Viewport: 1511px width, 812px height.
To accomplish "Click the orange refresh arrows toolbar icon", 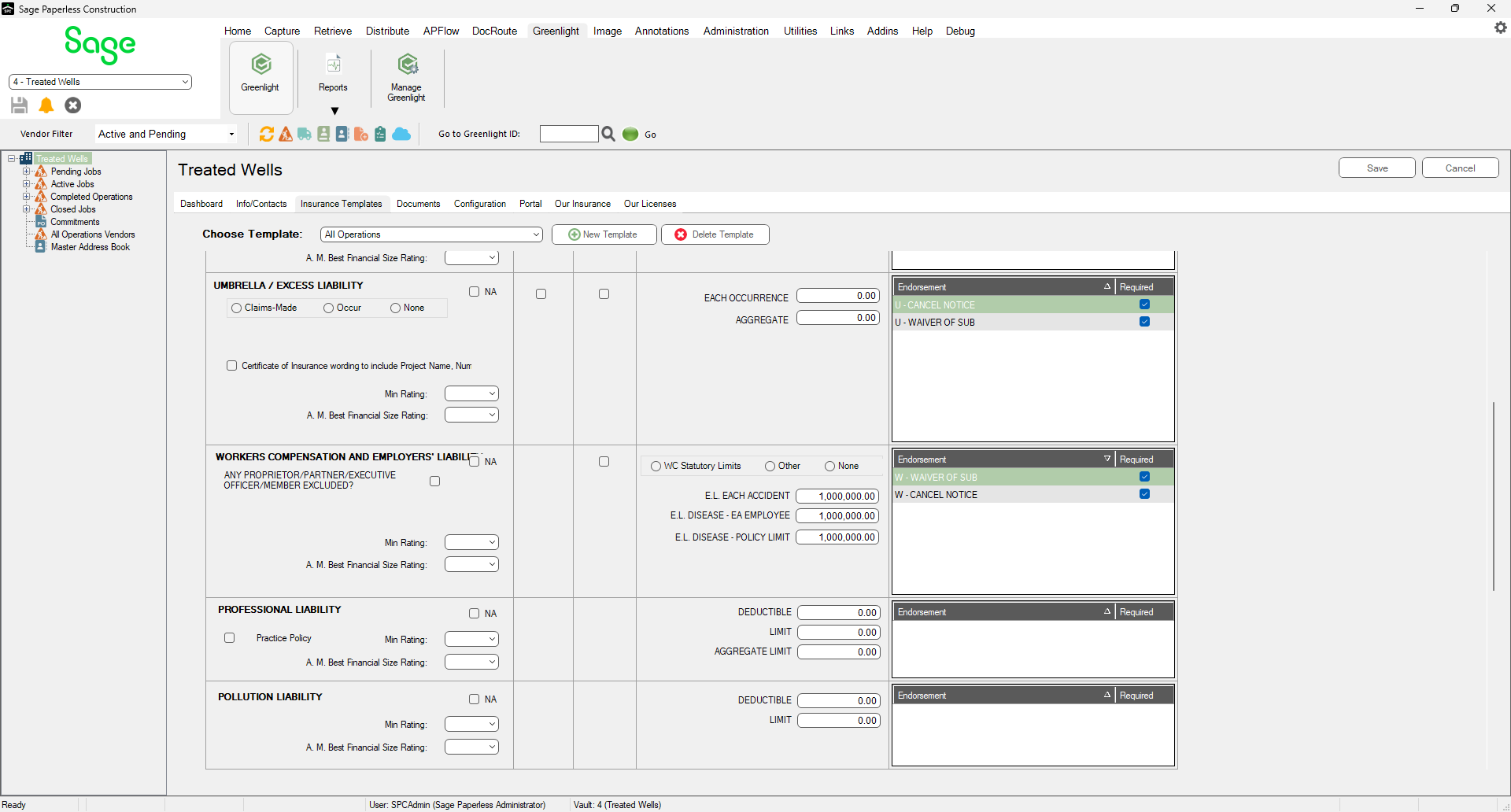I will (267, 135).
